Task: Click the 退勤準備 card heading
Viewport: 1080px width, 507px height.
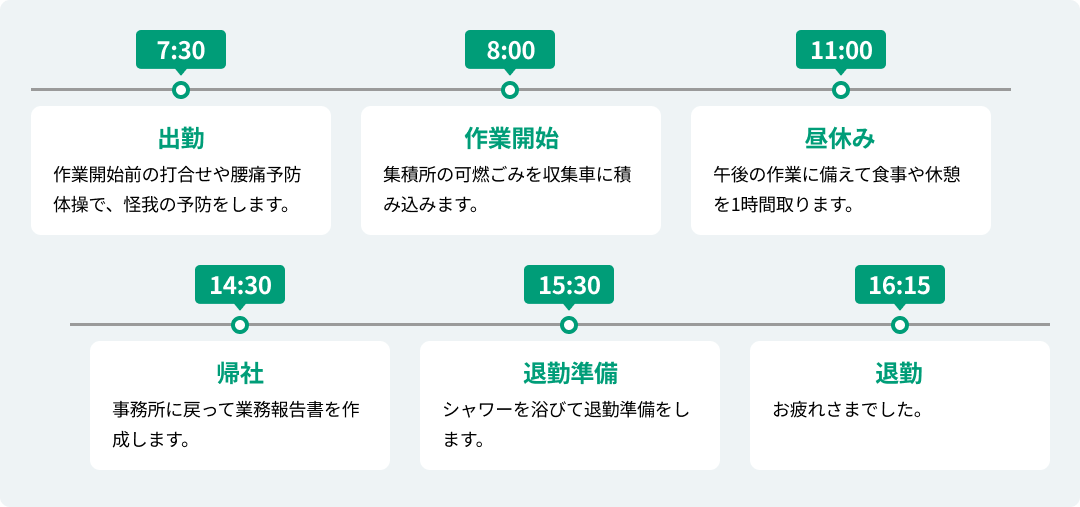Action: [x=569, y=374]
